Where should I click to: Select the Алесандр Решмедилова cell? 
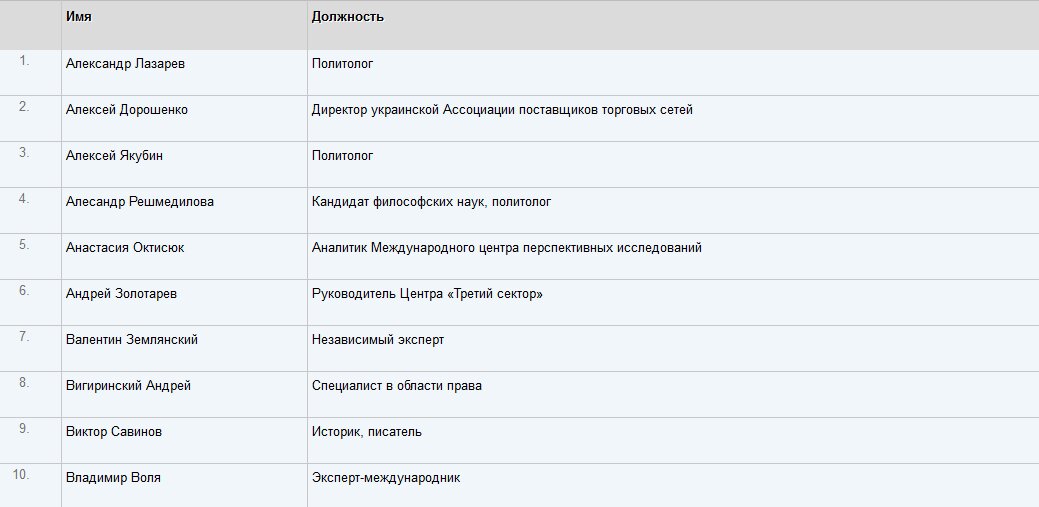(x=140, y=201)
